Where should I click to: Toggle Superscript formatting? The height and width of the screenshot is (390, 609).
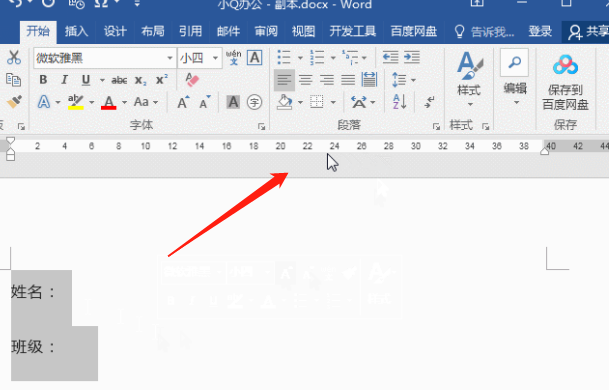162,80
